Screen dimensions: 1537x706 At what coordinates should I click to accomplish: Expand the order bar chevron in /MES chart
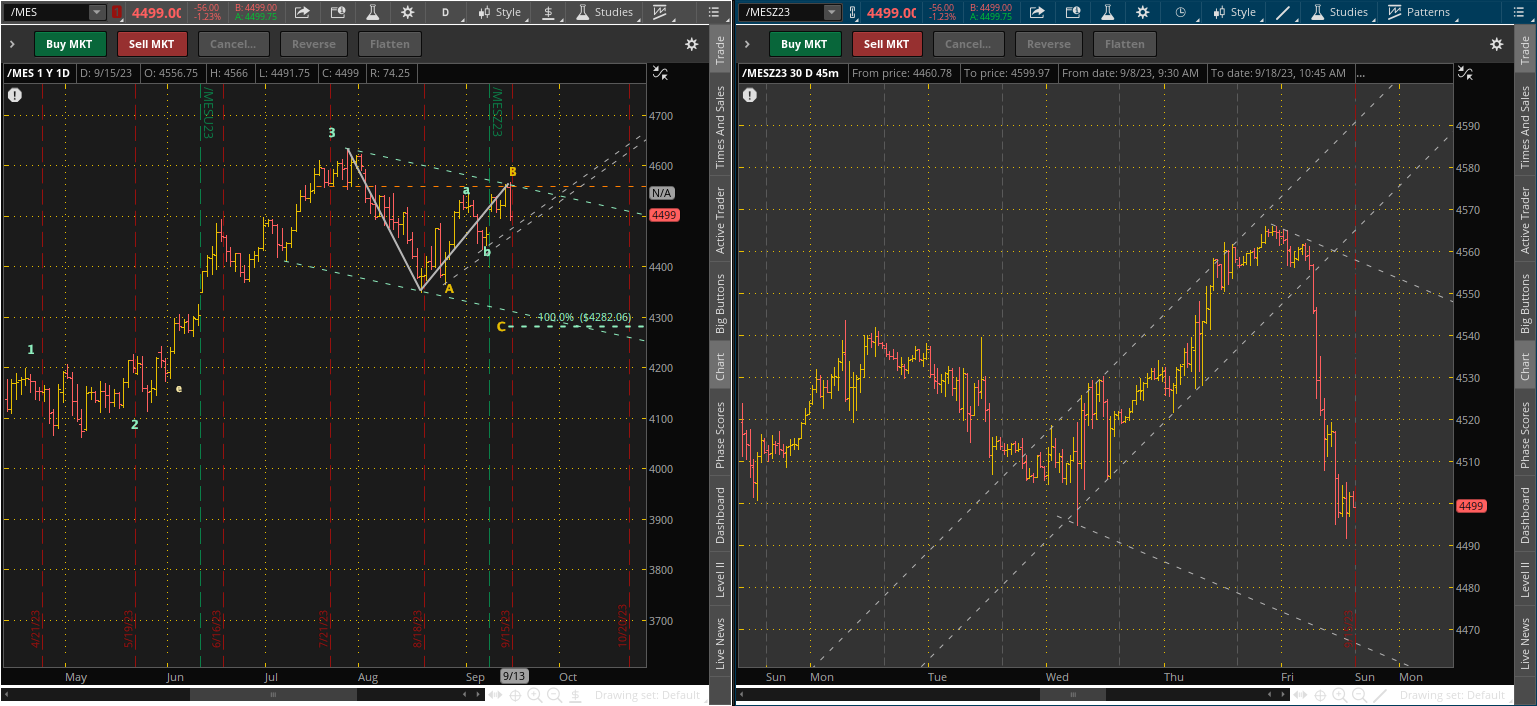tap(13, 44)
